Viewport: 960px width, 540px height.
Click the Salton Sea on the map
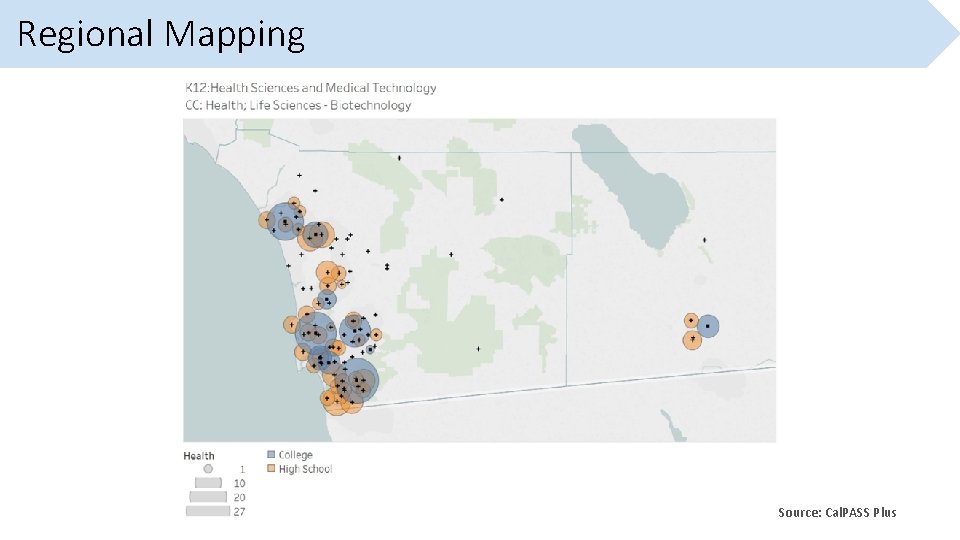click(640, 190)
